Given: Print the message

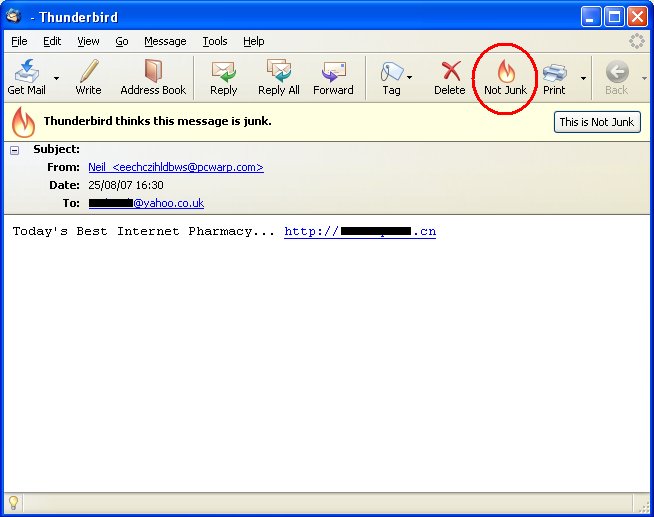Looking at the screenshot, I should coord(554,78).
